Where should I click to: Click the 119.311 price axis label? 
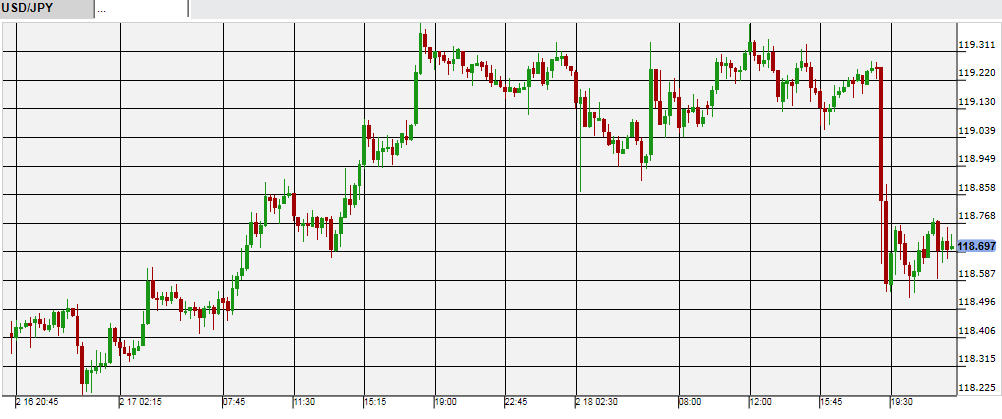pyautogui.click(x=976, y=45)
